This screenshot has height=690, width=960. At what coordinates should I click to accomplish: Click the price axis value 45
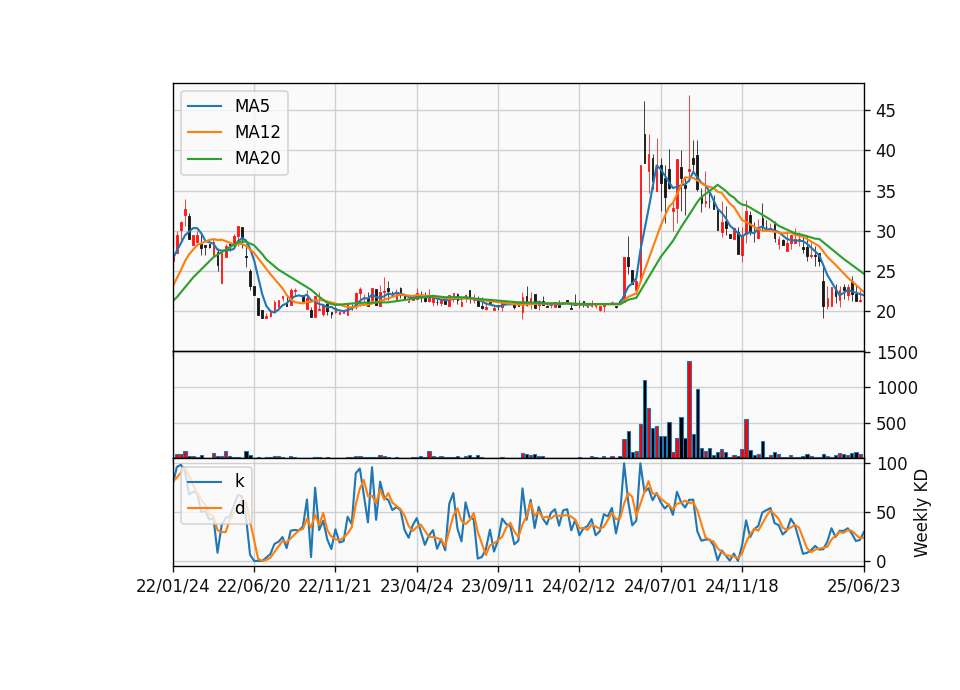pos(885,111)
